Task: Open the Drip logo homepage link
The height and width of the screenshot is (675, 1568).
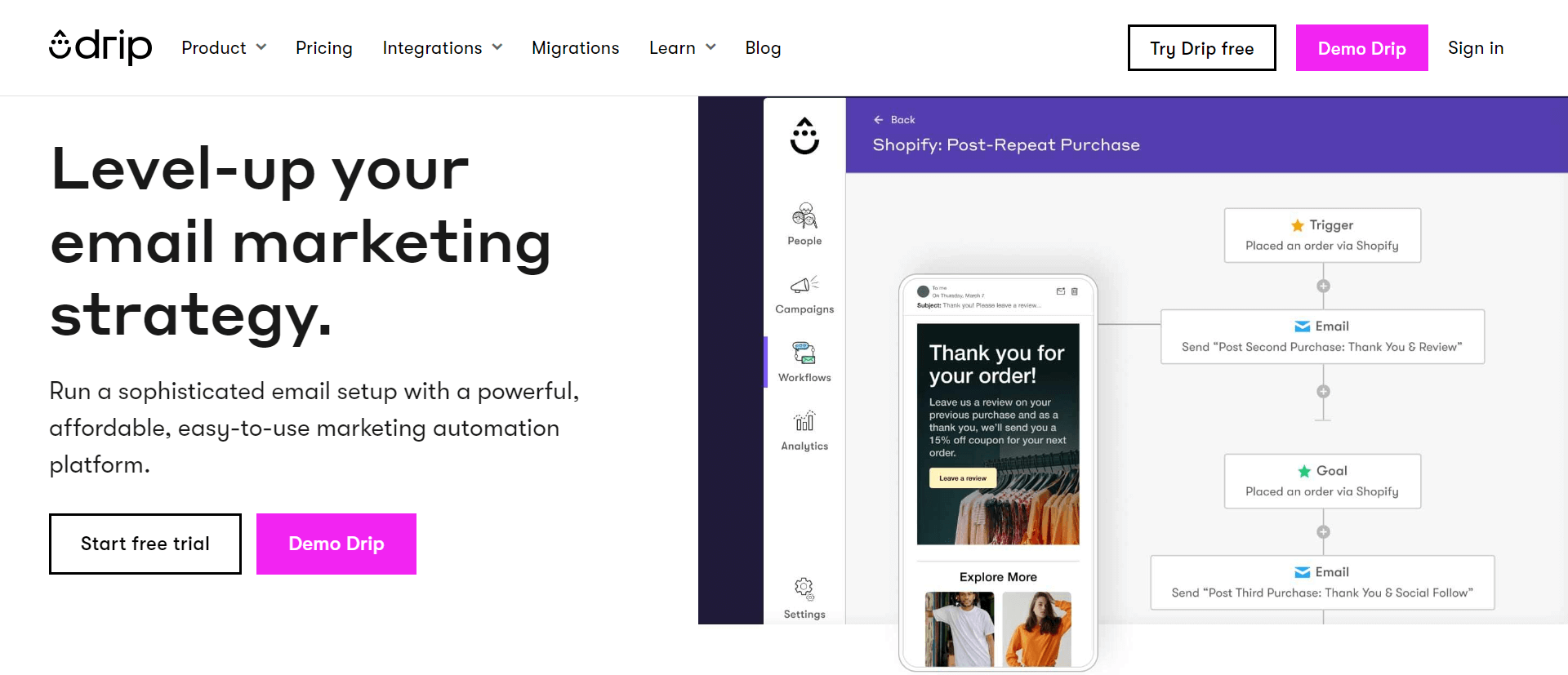Action: coord(100,47)
